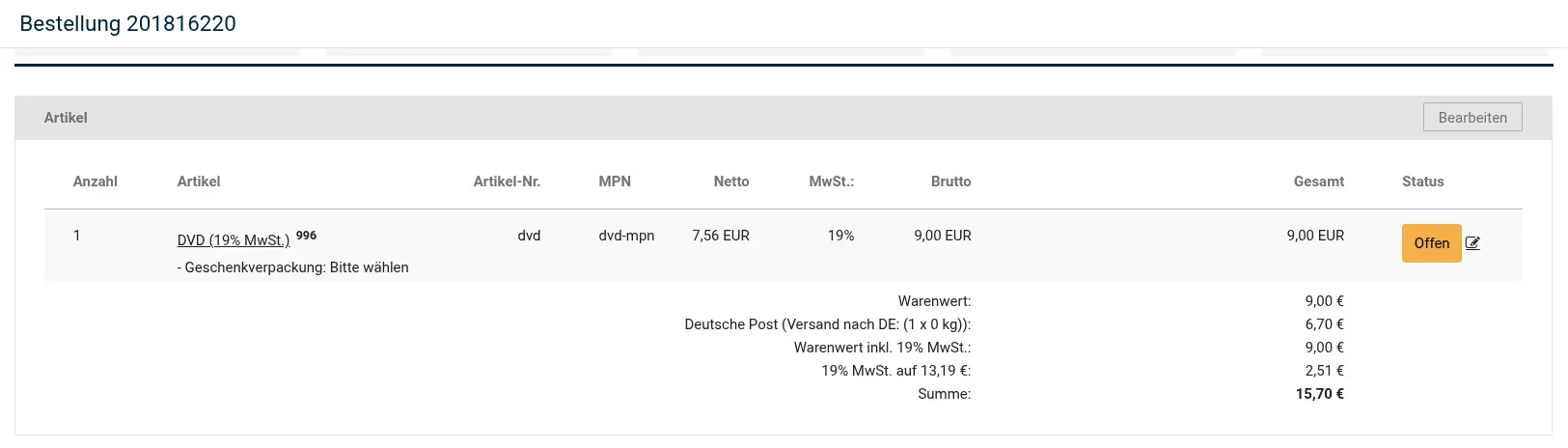Click the Deutsche Post shipping line label
The image size is (1568, 448).
(828, 324)
